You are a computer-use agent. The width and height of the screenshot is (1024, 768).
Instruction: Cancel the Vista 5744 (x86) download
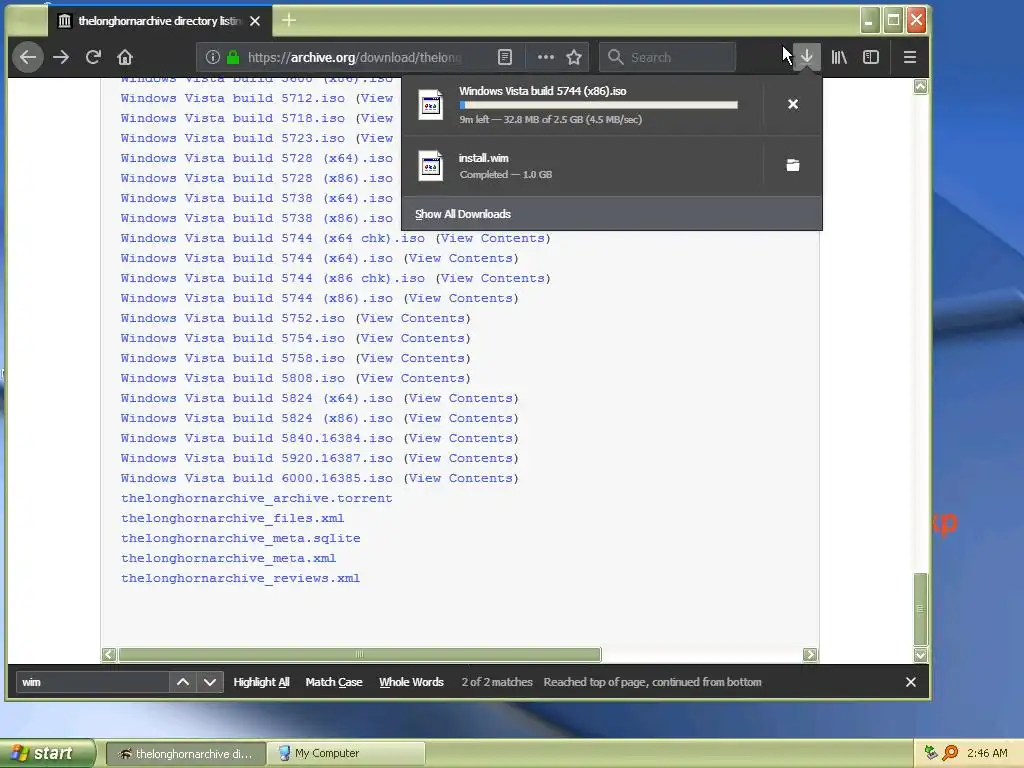[793, 104]
